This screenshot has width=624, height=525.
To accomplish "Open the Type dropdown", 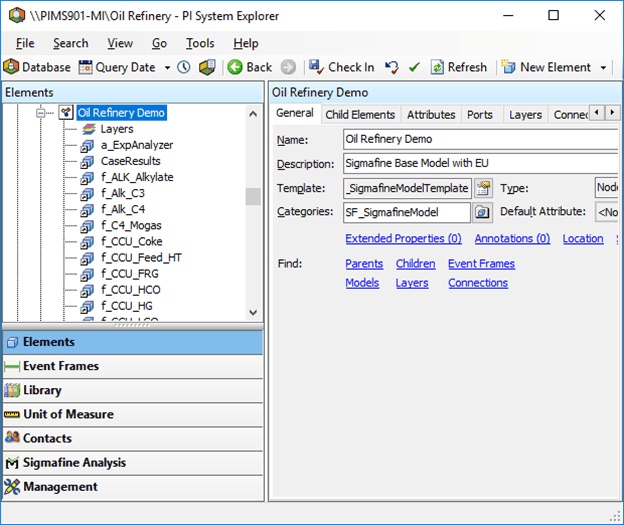I will [606, 187].
